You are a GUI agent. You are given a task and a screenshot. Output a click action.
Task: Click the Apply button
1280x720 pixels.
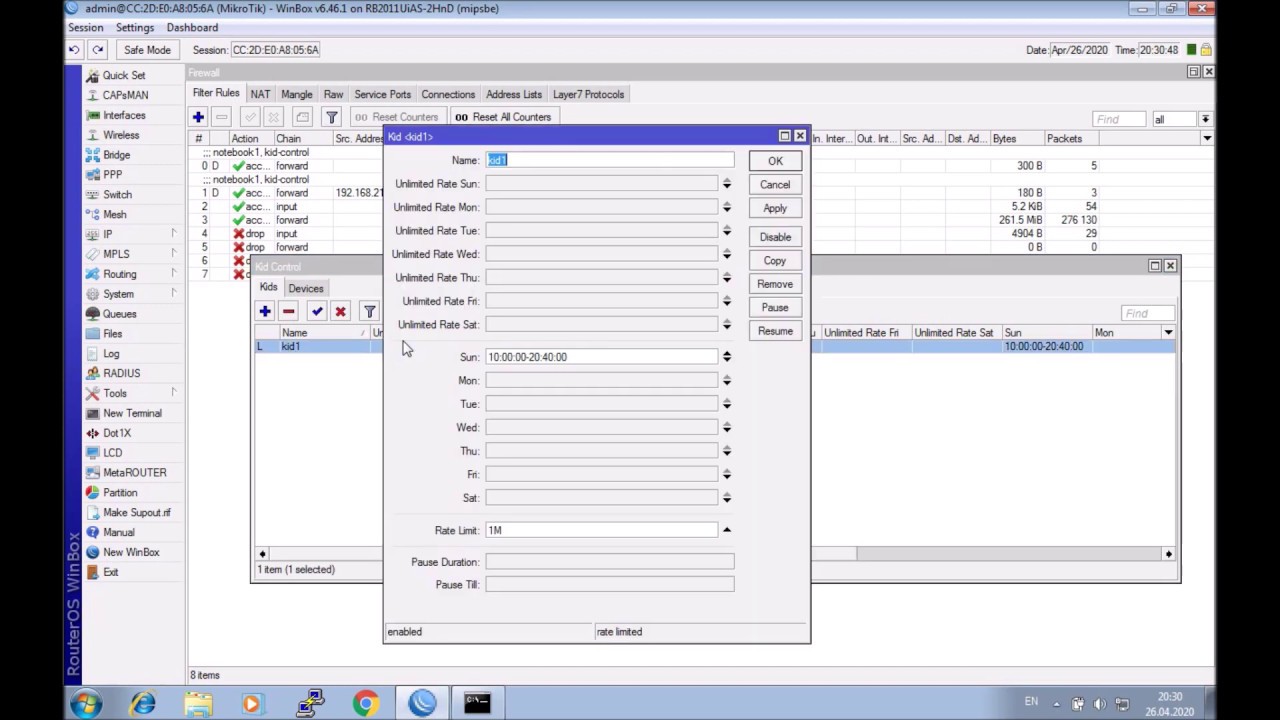(x=775, y=208)
